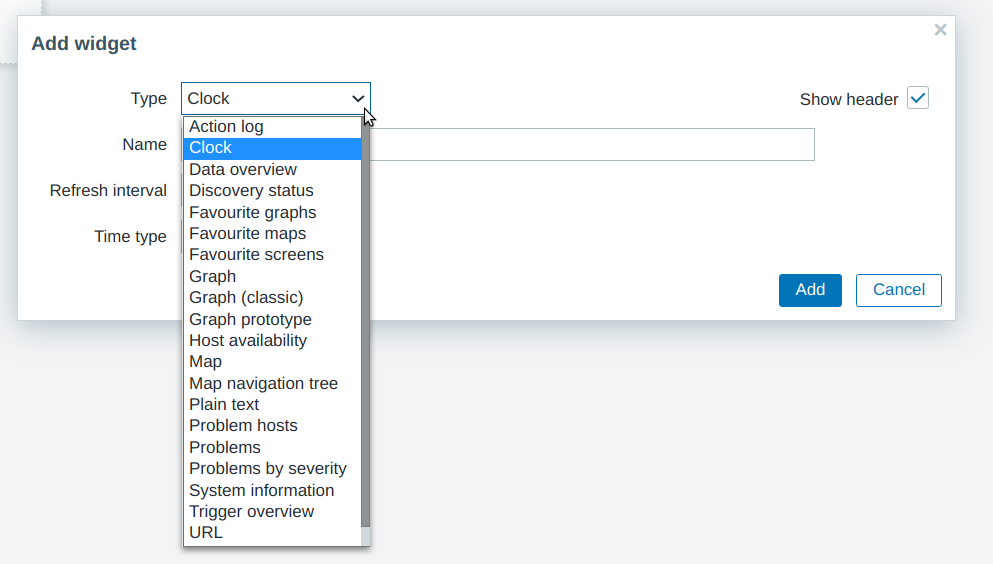Collapse the Type dropdown arrow
Image resolution: width=993 pixels, height=564 pixels.
[358, 98]
